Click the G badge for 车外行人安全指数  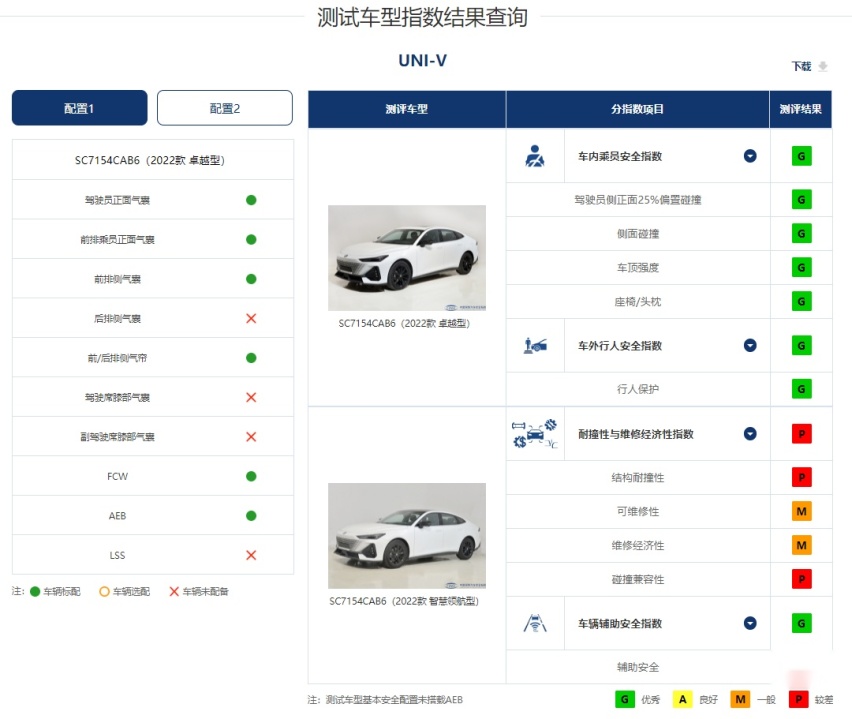(801, 345)
